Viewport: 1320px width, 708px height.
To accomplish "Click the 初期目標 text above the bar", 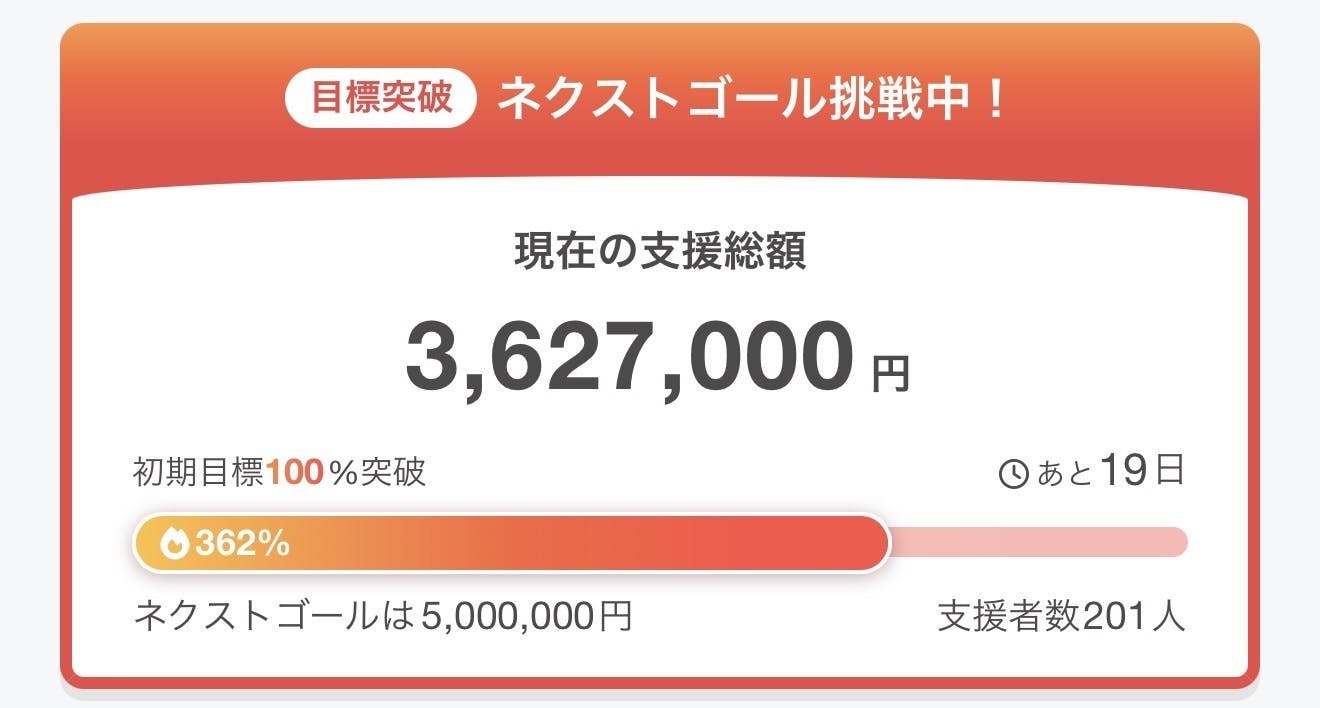I will 199,472.
